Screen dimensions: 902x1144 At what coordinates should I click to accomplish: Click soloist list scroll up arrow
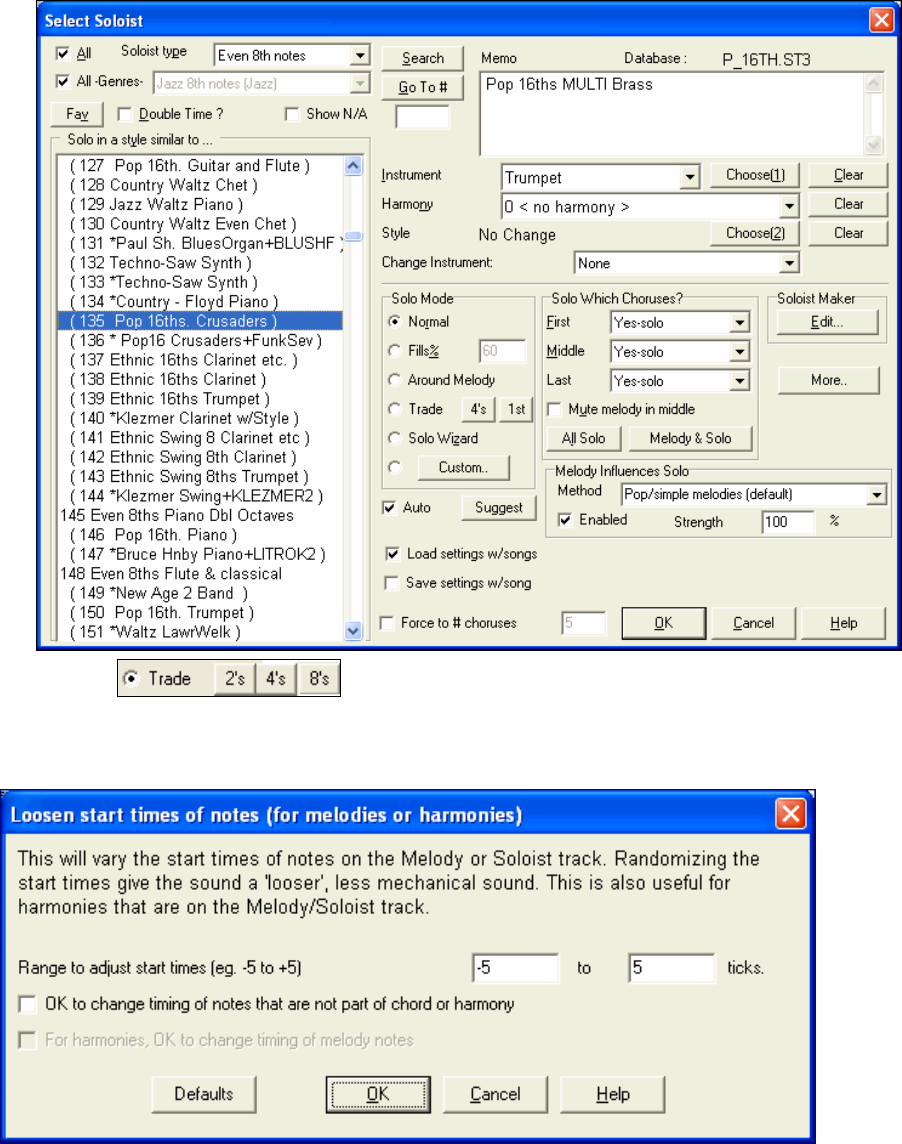coord(352,166)
